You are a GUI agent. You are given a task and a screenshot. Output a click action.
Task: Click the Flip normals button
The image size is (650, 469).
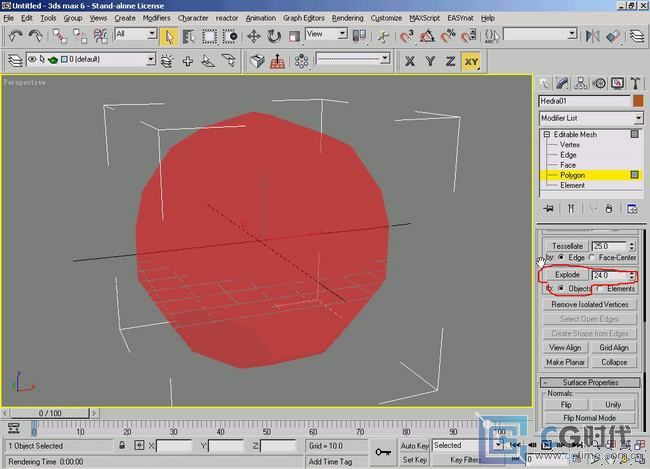tap(566, 404)
